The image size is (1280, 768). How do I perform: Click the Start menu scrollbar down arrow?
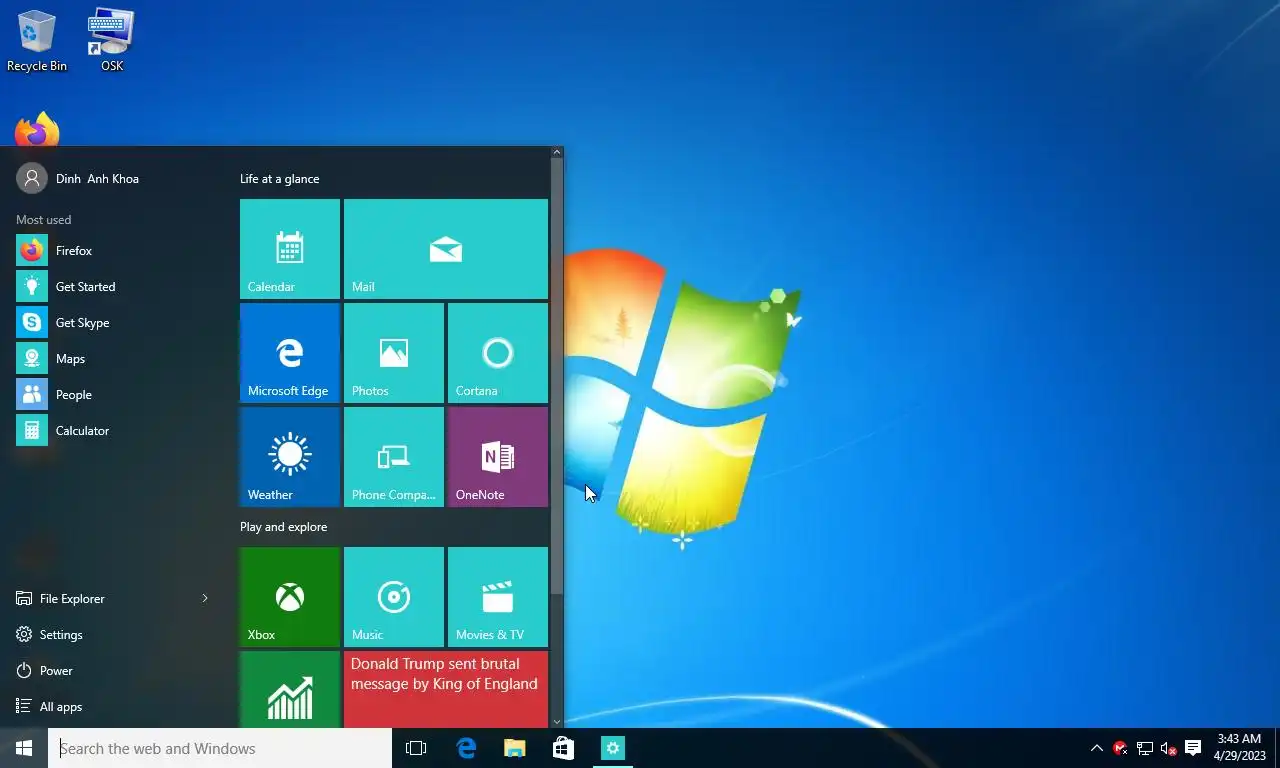point(557,721)
